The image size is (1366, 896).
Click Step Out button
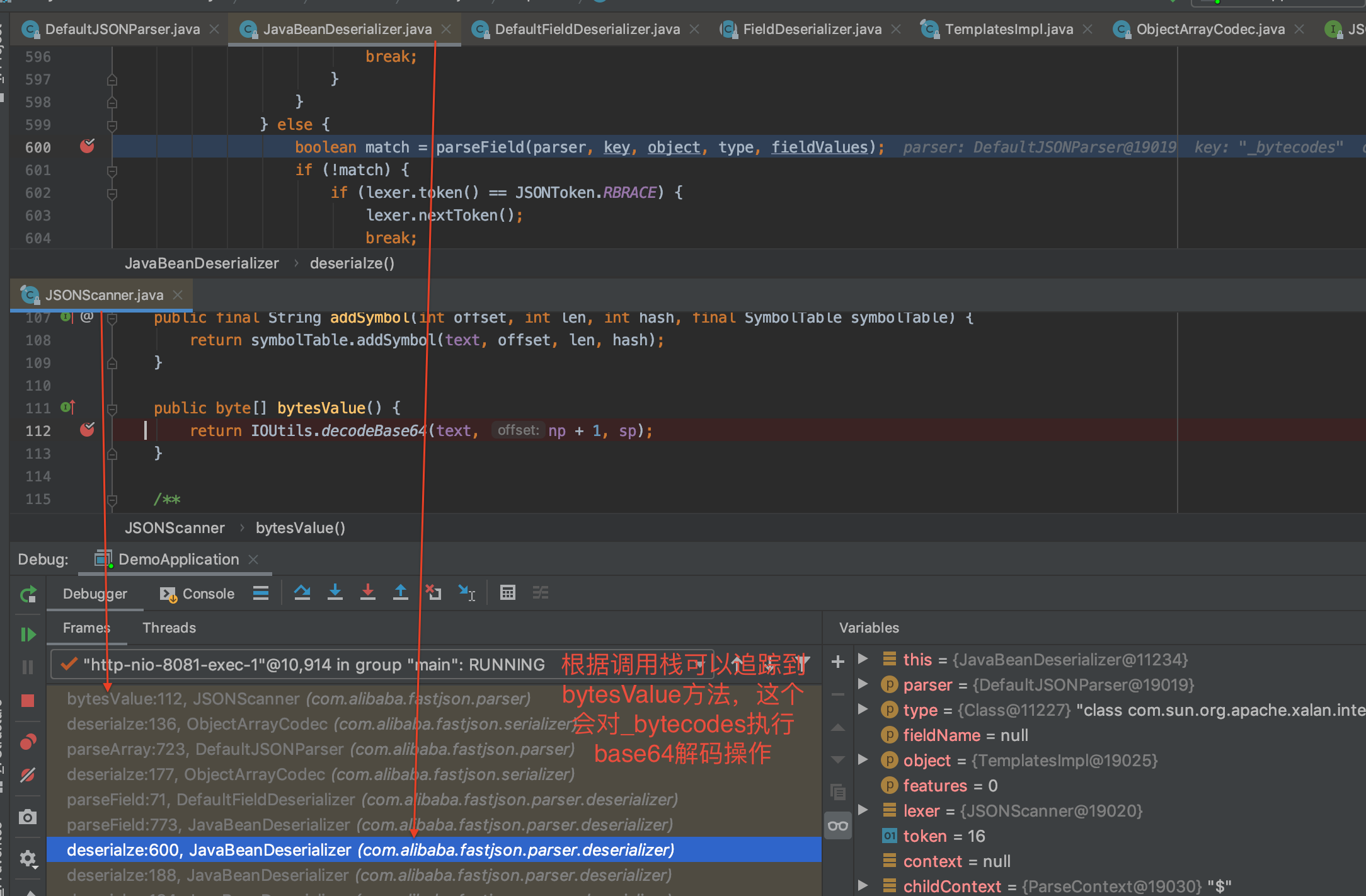401,593
